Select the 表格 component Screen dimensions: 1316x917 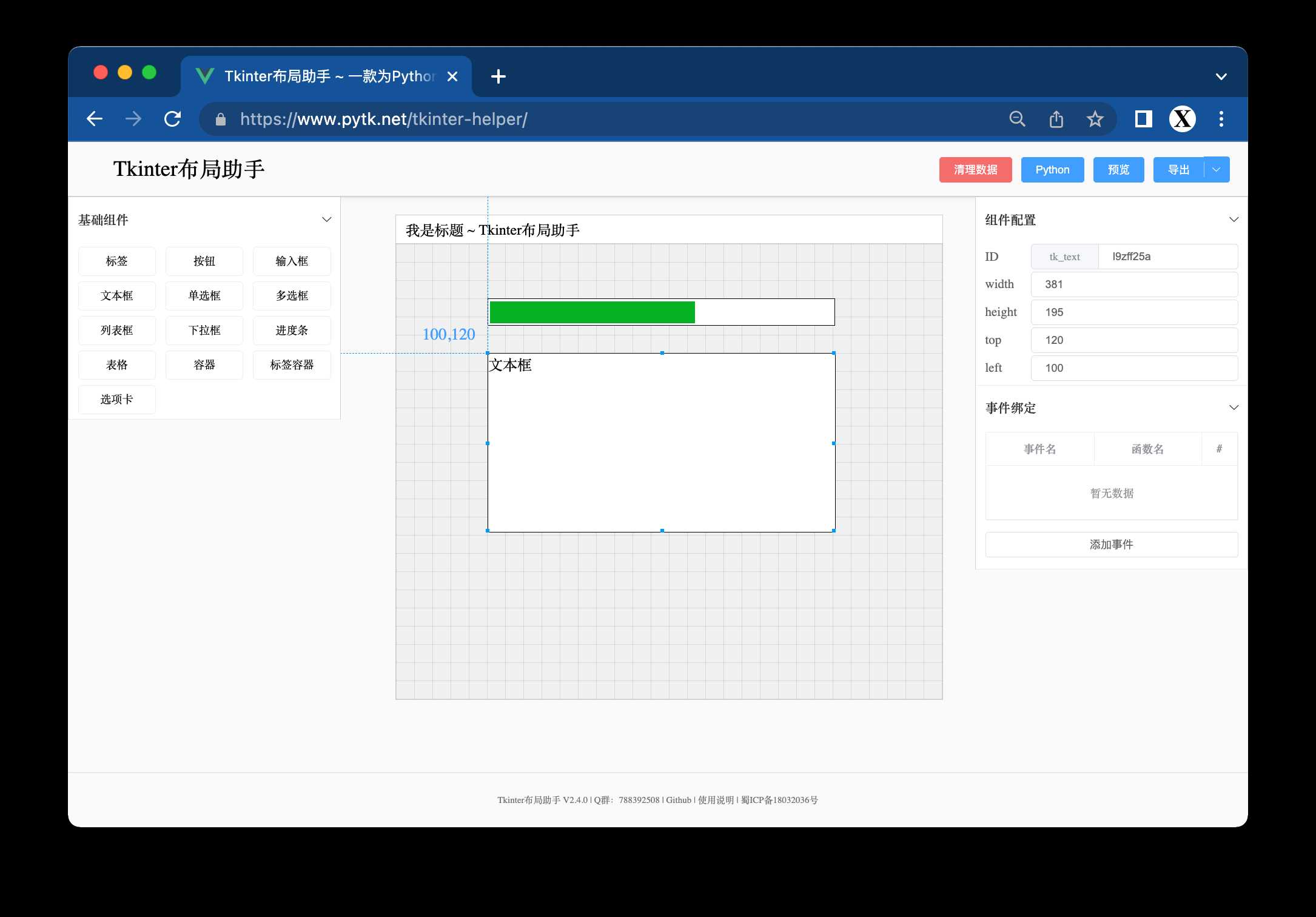click(117, 365)
